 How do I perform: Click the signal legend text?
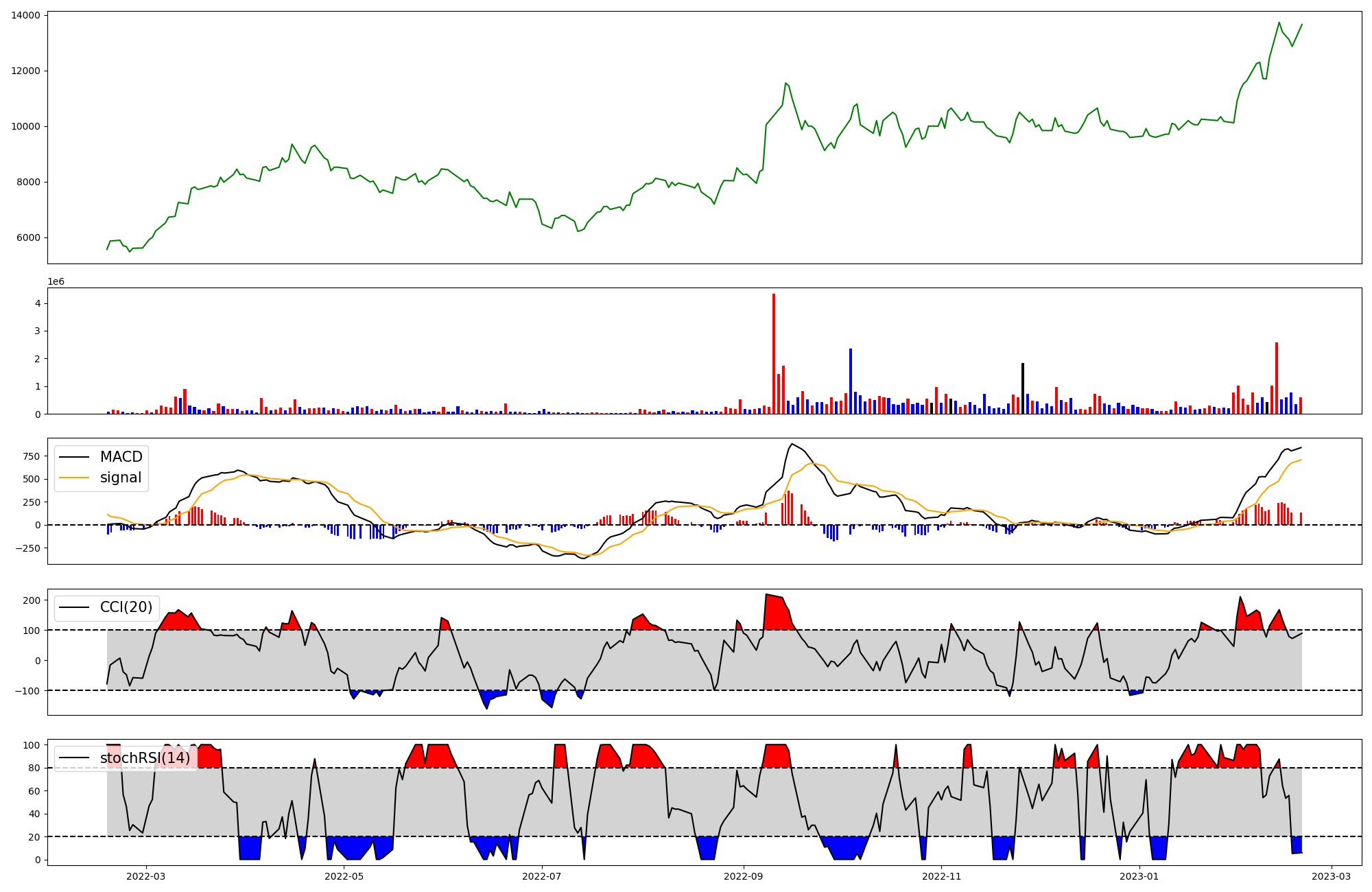point(121,478)
